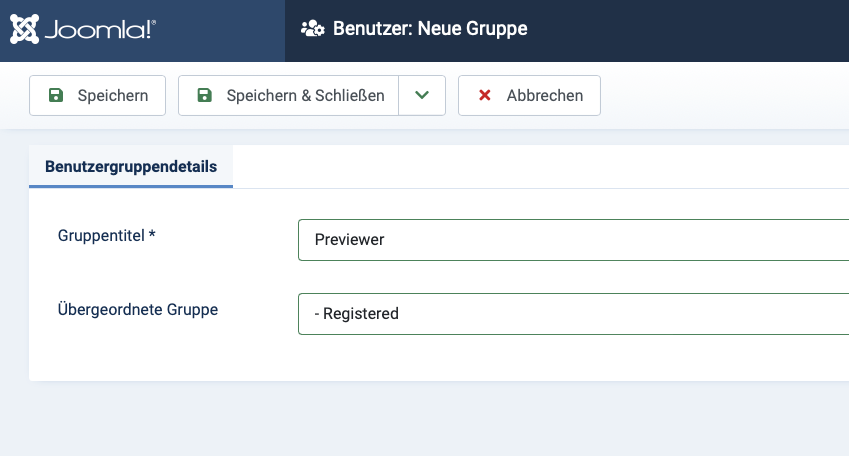
Task: Click empty area of the dark header bar
Action: [700, 30]
